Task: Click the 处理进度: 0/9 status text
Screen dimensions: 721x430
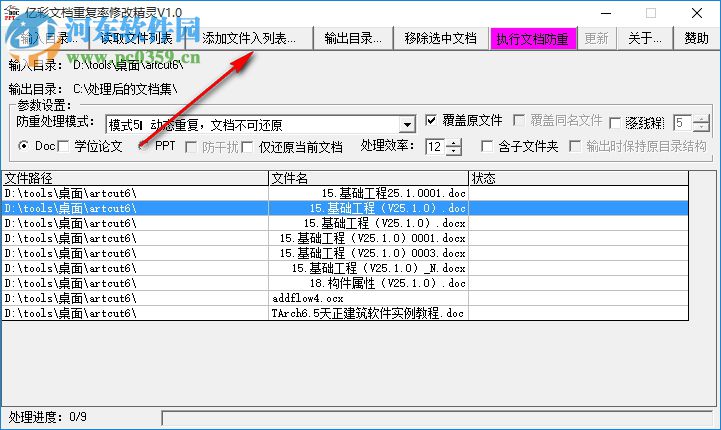Action: 47,417
